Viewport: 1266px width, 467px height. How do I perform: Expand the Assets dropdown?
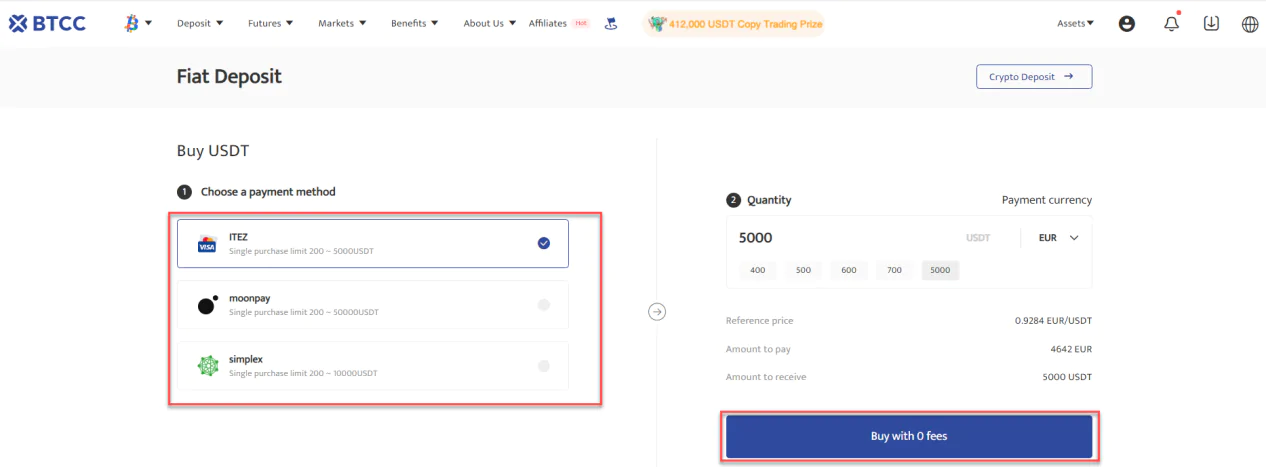(x=1075, y=23)
